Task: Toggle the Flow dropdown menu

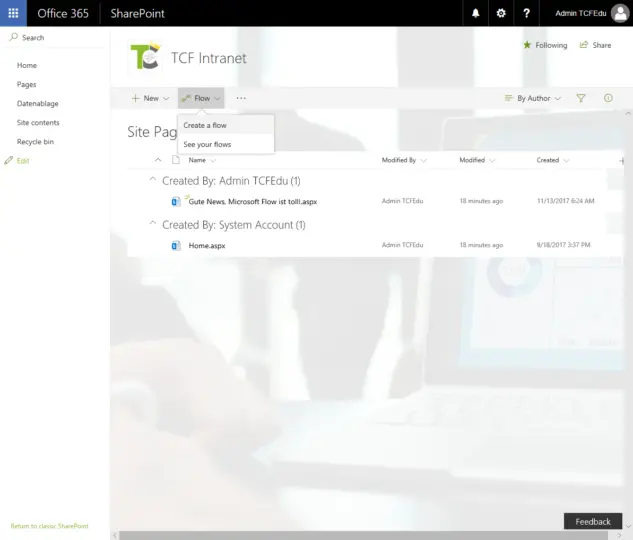Action: pyautogui.click(x=201, y=98)
